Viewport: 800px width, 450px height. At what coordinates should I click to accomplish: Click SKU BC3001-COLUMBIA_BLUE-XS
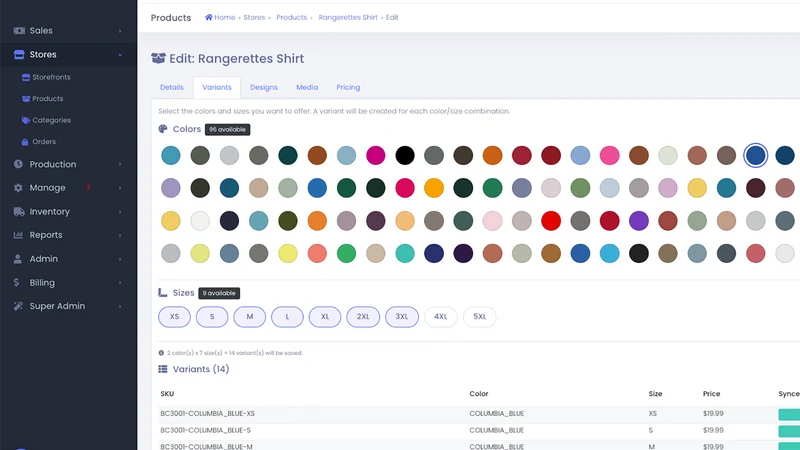208,414
